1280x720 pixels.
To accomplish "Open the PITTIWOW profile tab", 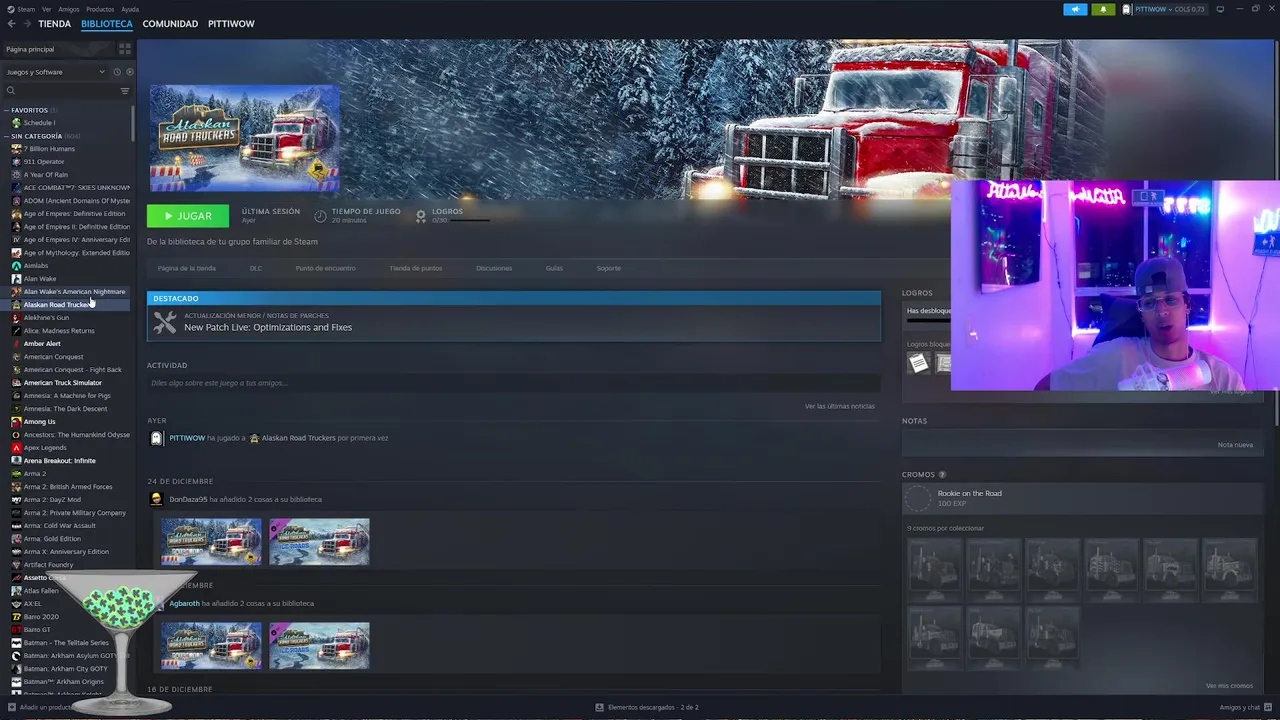I will (231, 23).
